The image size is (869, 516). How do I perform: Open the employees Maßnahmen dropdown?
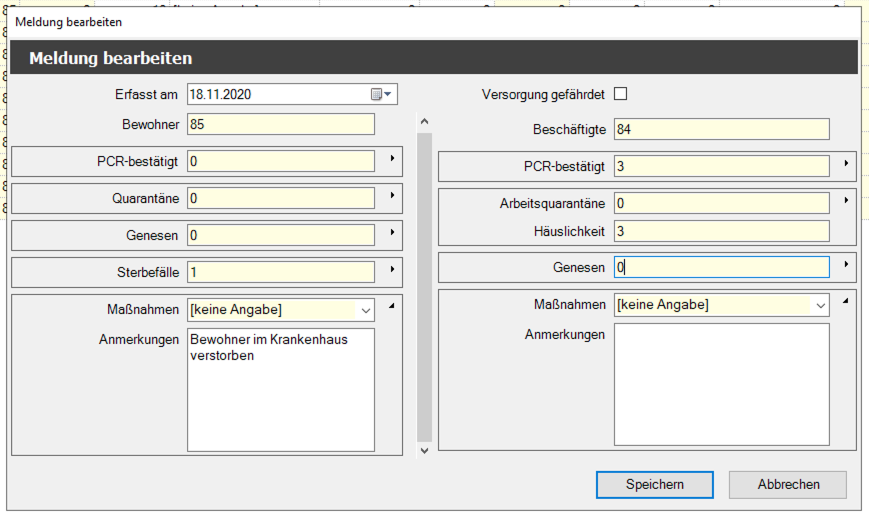(820, 305)
